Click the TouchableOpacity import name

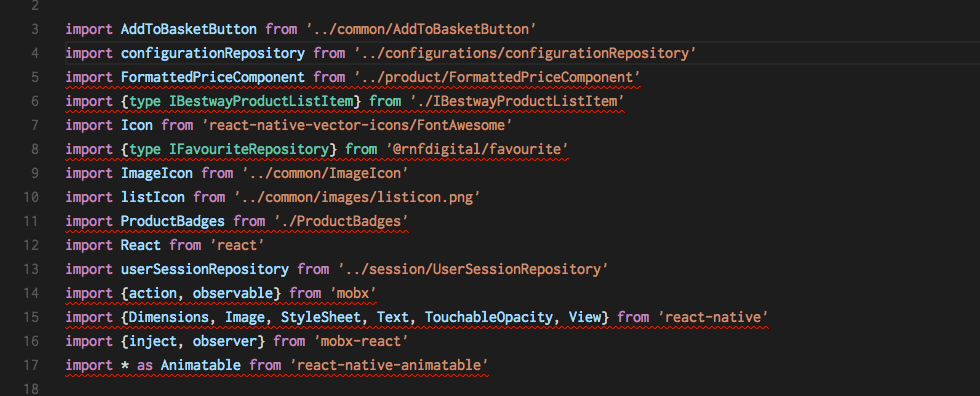(x=489, y=317)
